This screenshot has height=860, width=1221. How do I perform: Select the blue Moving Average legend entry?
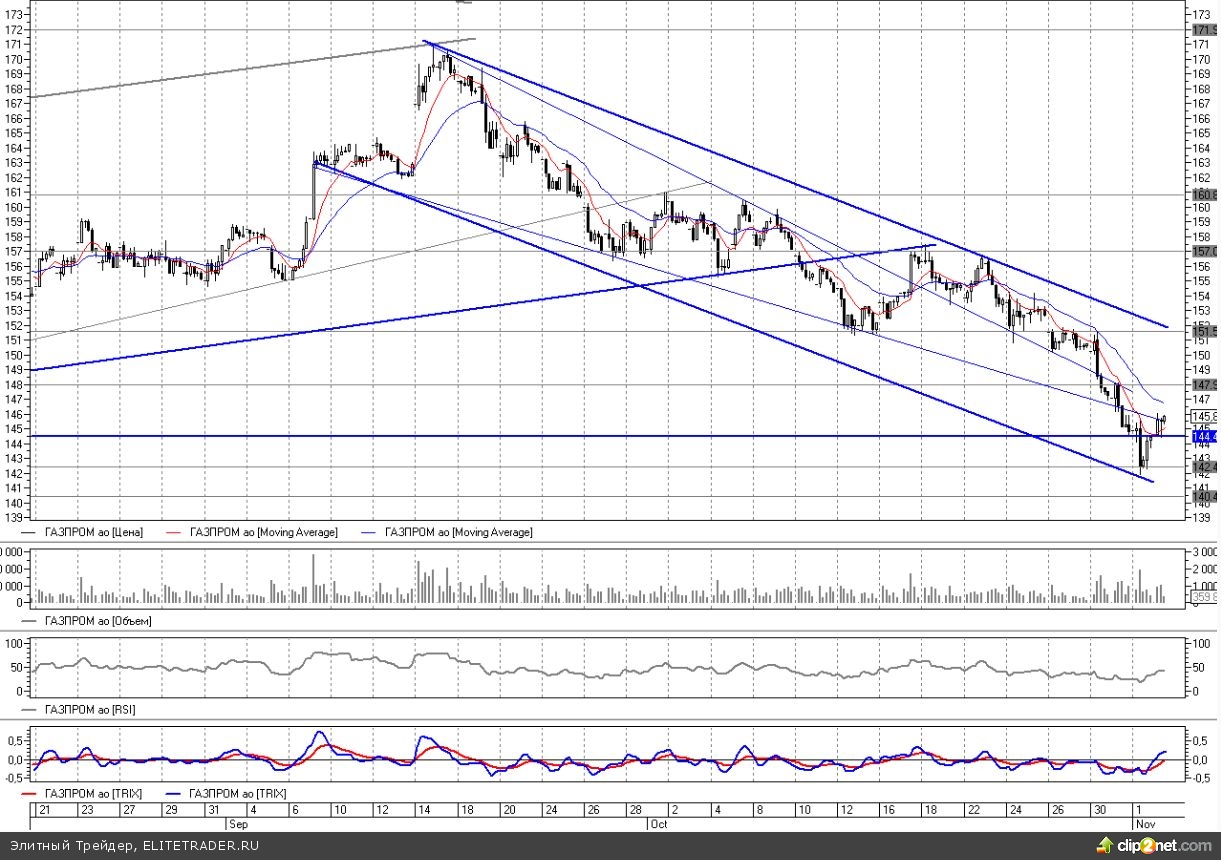pyautogui.click(x=458, y=533)
